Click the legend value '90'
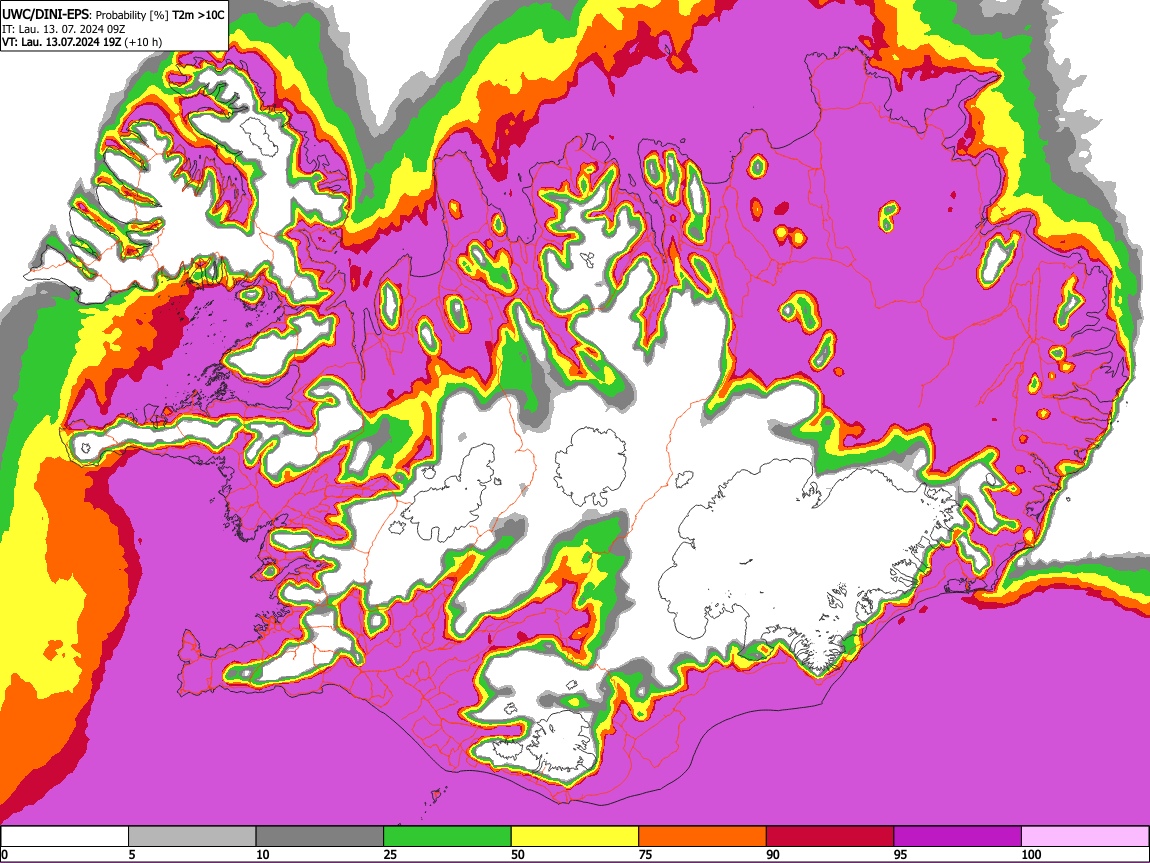The width and height of the screenshot is (1150, 863). click(773, 854)
